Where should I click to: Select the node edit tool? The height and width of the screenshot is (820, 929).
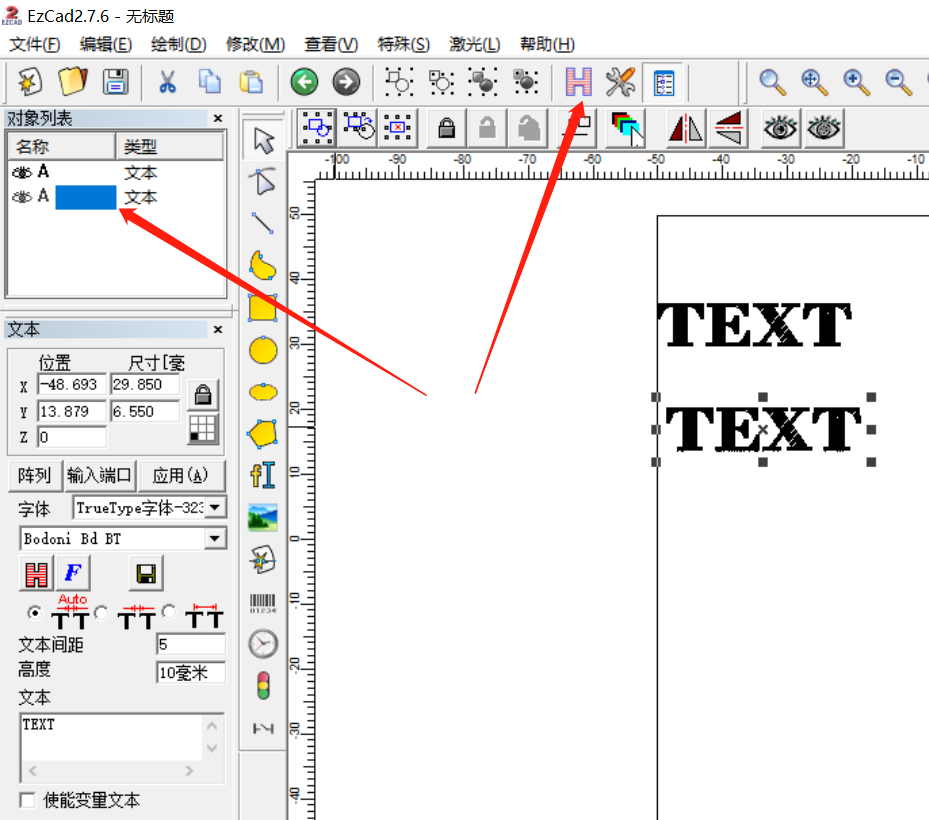pos(263,182)
